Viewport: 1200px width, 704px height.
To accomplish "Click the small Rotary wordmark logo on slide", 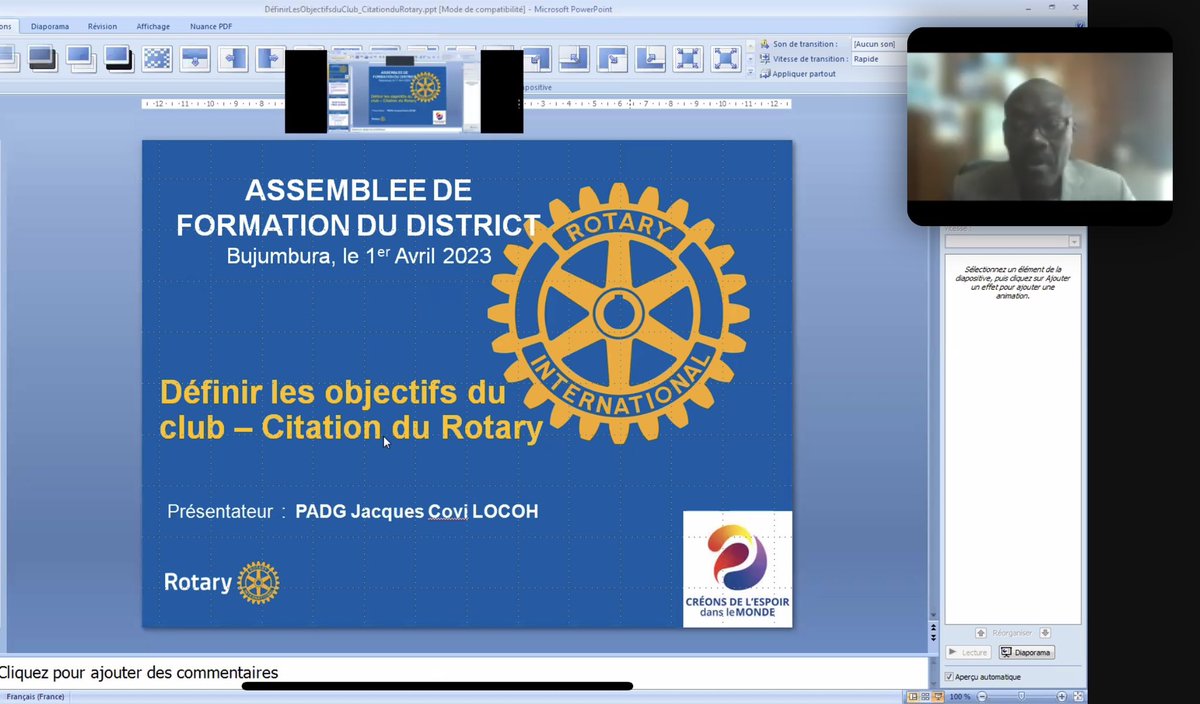I will point(222,582).
